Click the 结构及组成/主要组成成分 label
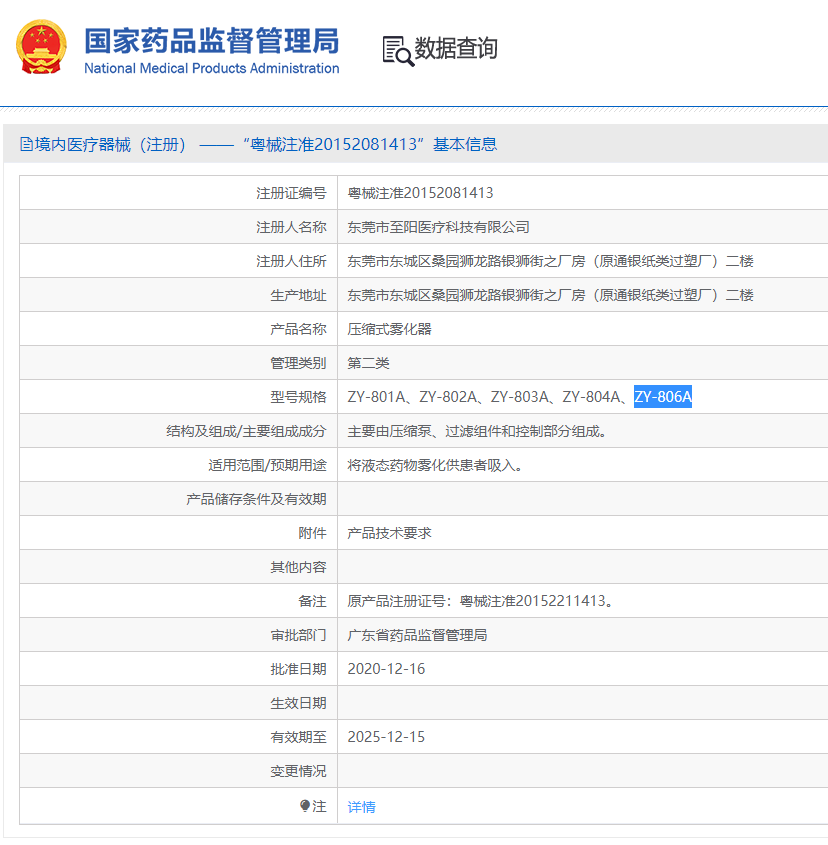This screenshot has height=845, width=828. pos(246,431)
